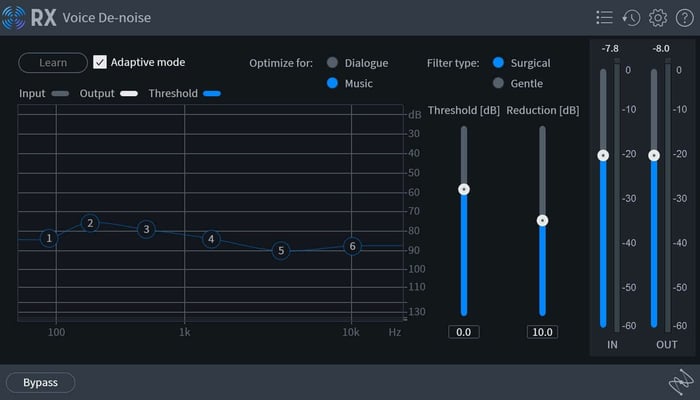
Task: Select threshold curve node 2
Action: (x=90, y=223)
